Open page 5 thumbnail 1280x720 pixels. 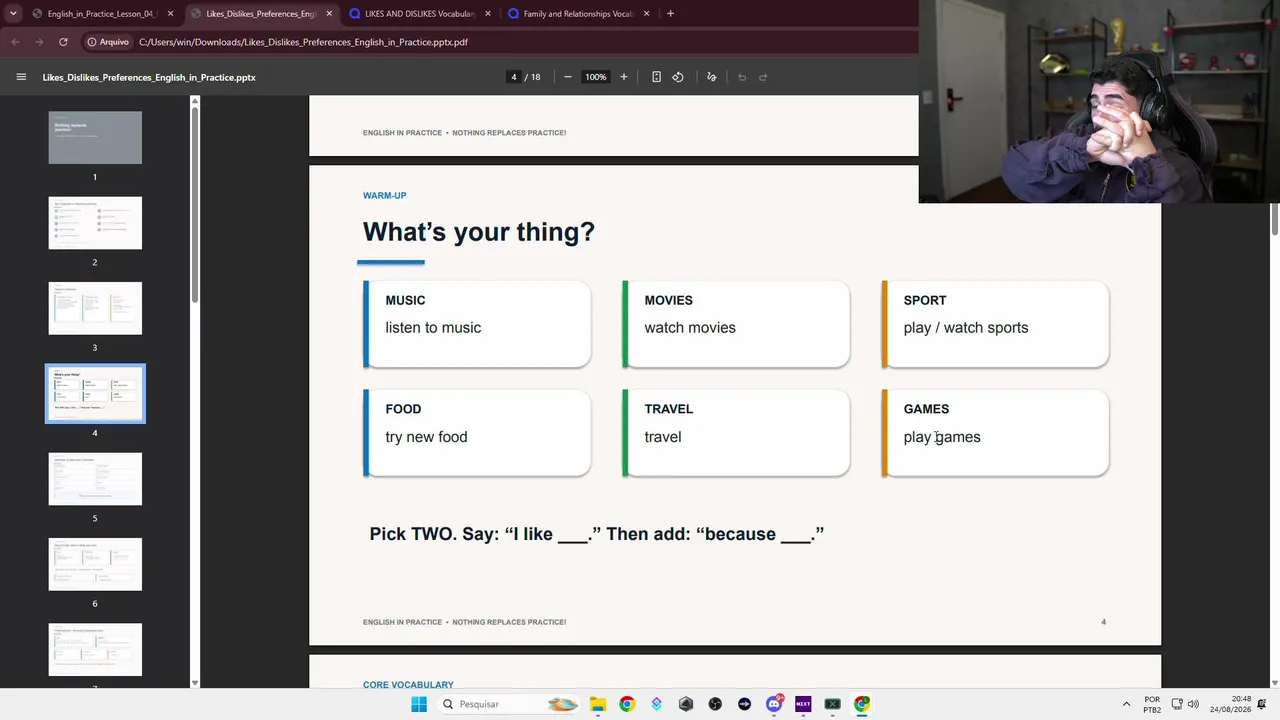point(95,479)
